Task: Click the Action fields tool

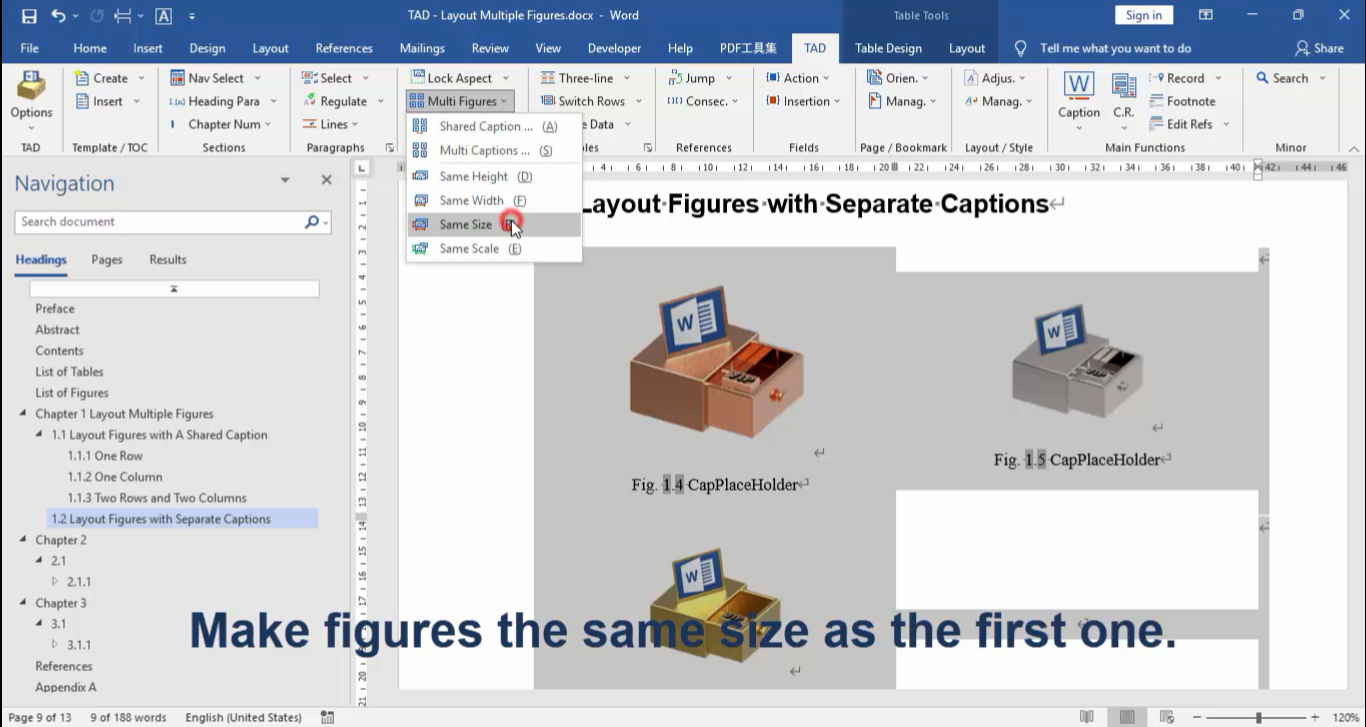Action: (x=800, y=78)
